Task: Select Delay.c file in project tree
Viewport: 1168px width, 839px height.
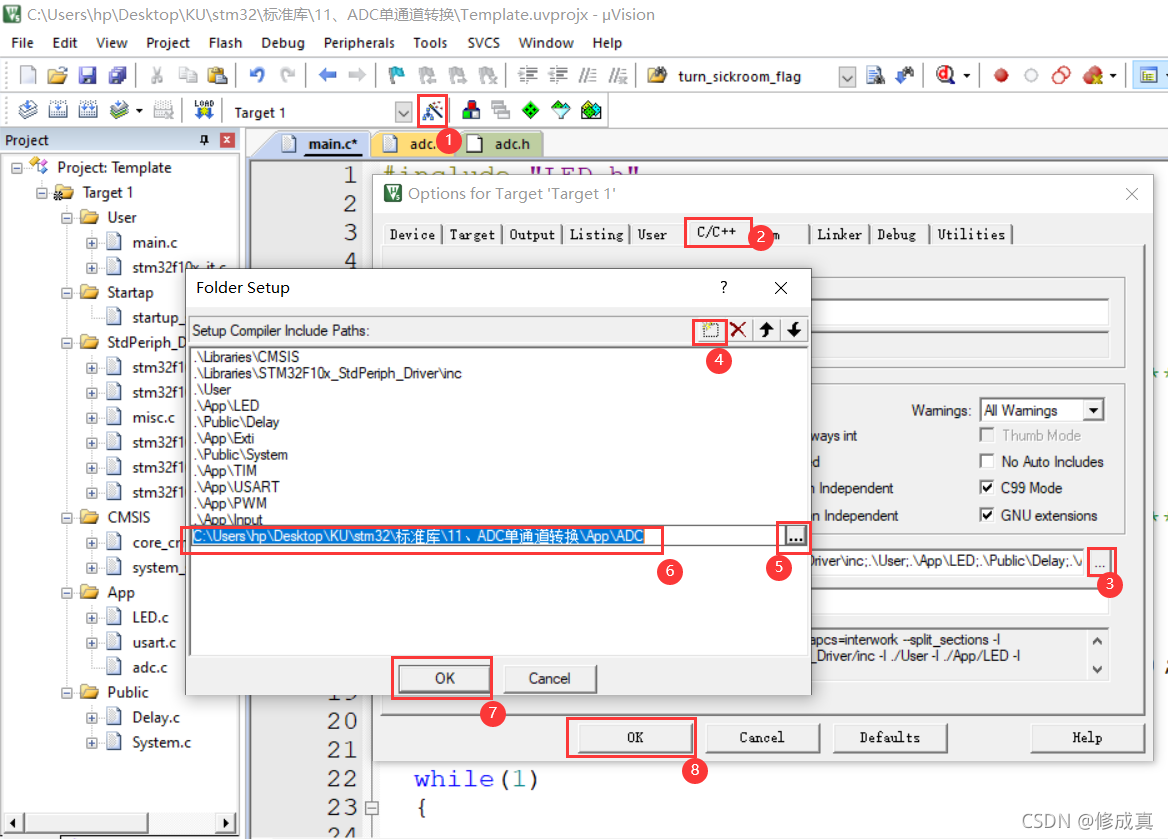Action: pos(156,718)
